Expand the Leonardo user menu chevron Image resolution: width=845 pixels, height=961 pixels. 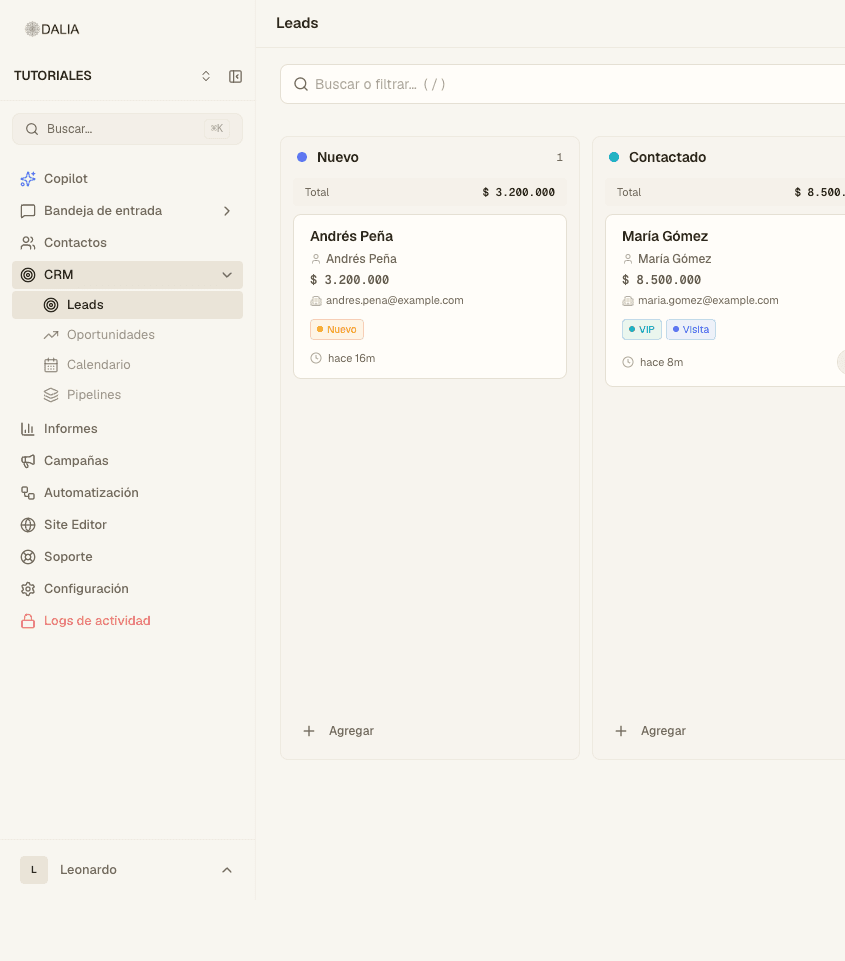point(227,870)
